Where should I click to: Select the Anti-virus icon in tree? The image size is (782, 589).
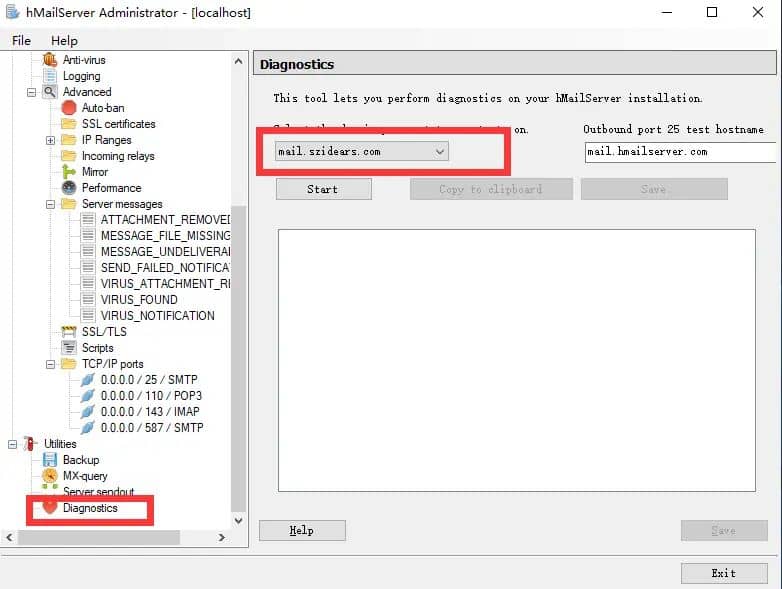click(50, 60)
